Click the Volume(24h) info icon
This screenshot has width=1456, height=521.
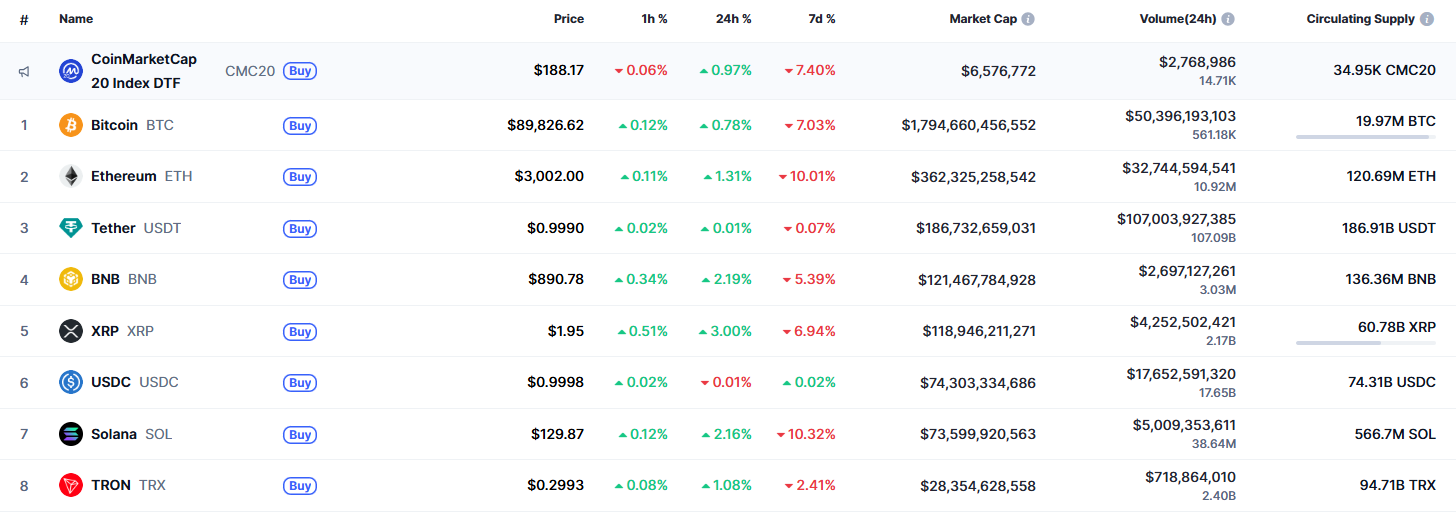[x=1228, y=19]
